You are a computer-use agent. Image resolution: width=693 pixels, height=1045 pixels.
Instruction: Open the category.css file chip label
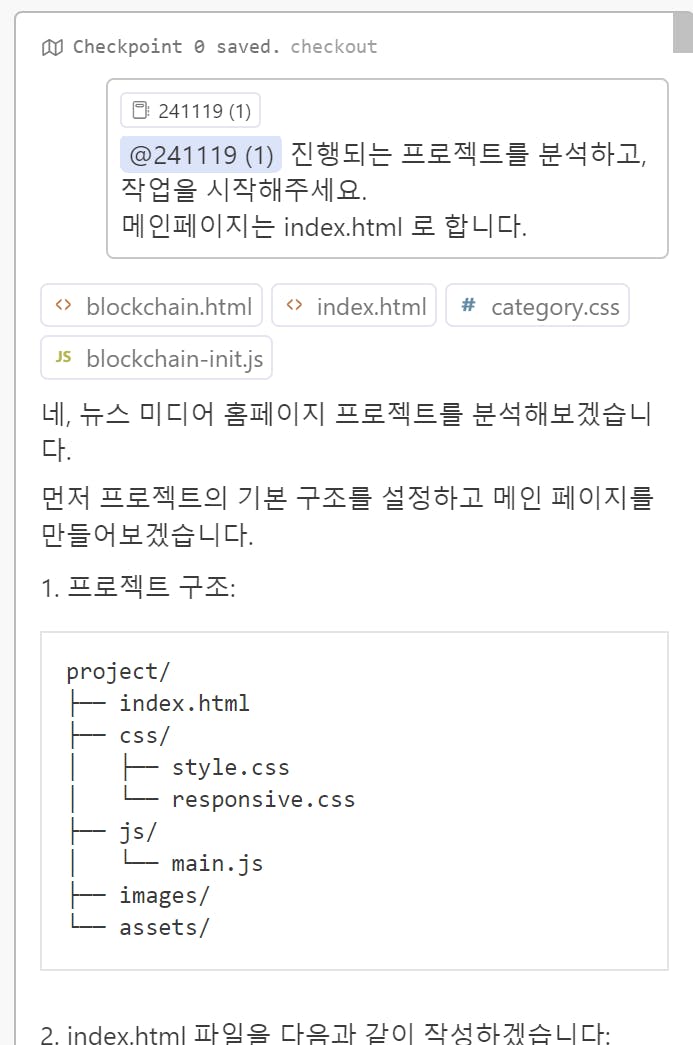(555, 306)
